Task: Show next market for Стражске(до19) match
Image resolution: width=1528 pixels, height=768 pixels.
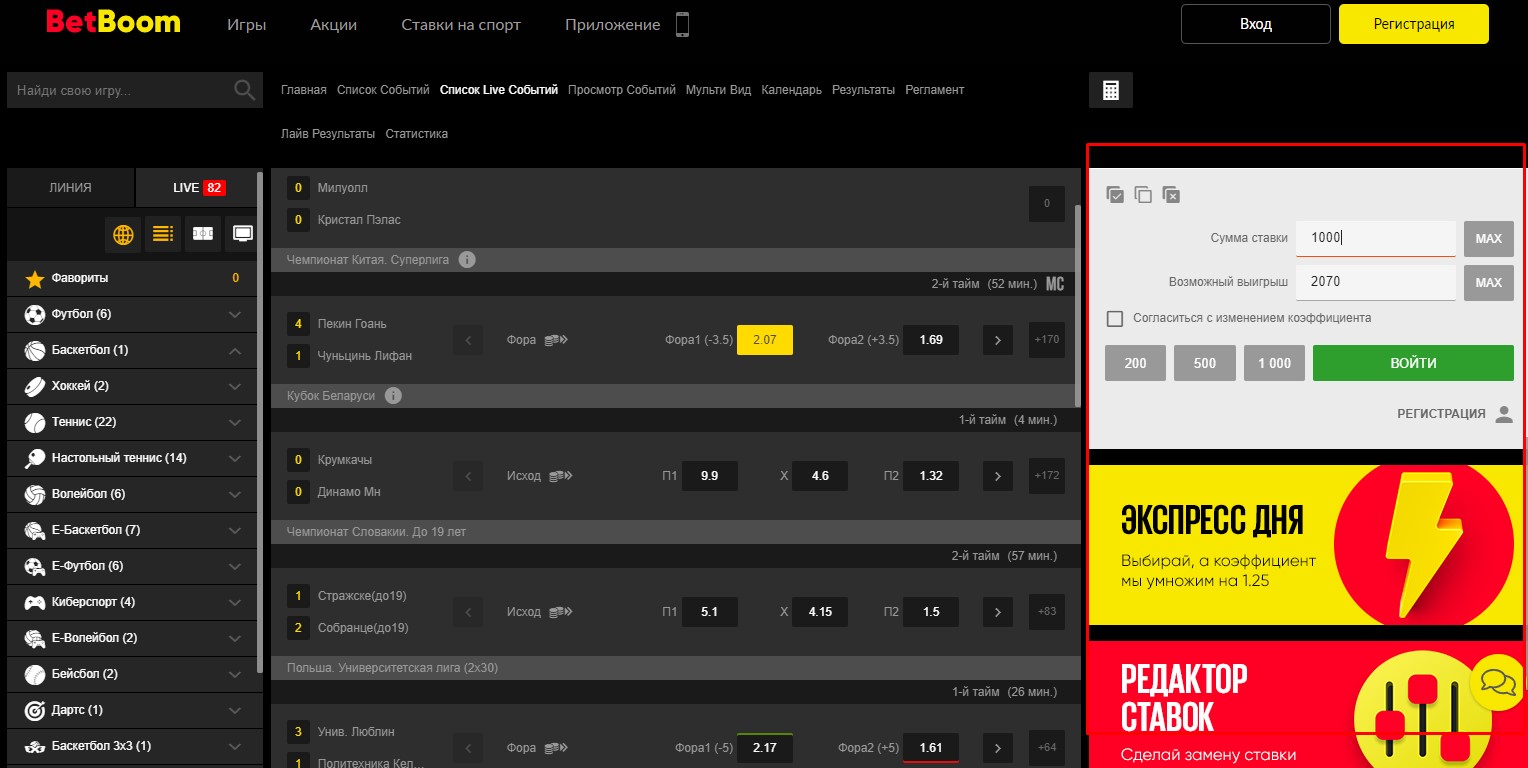Action: pos(997,612)
